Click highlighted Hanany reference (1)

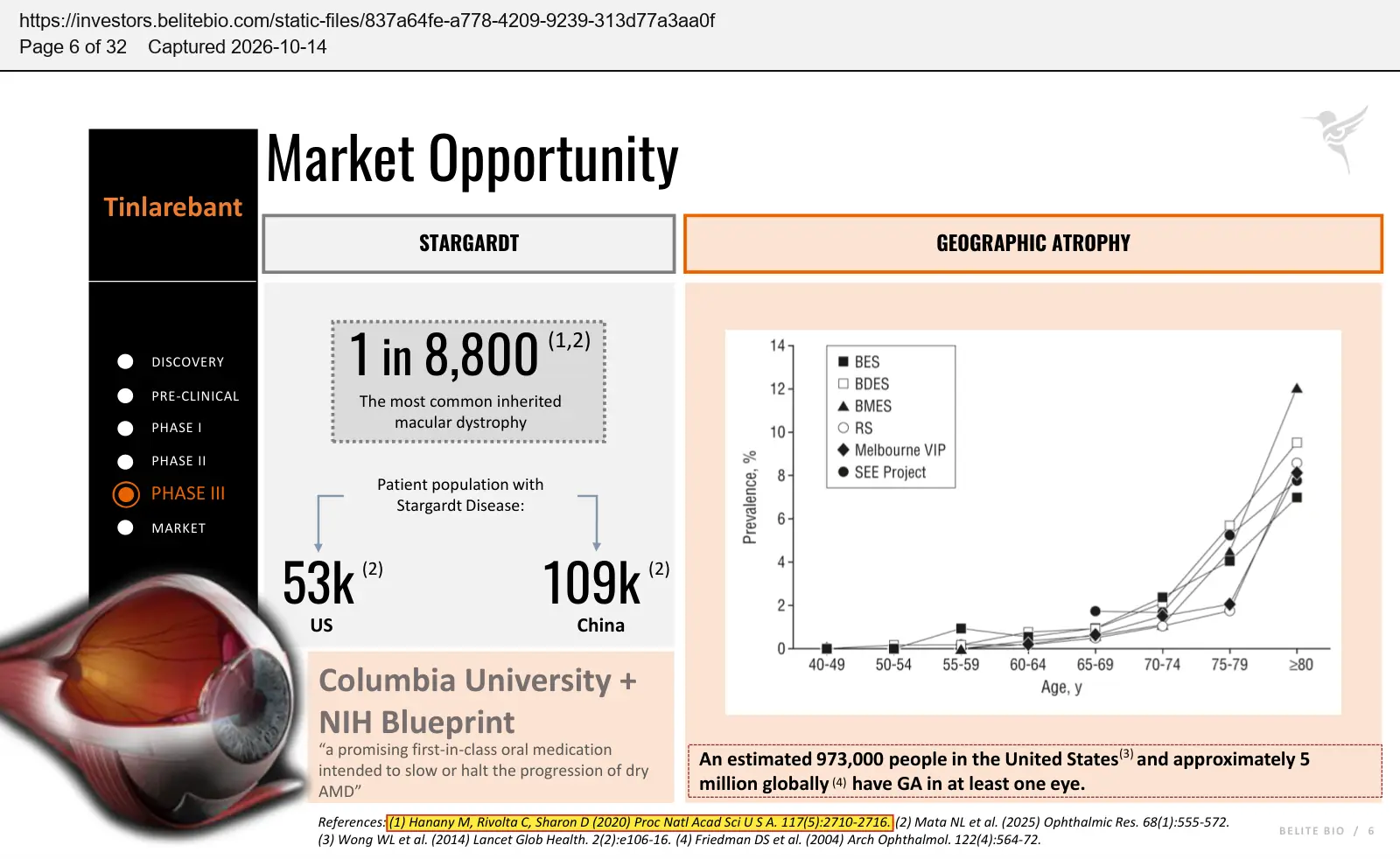640,822
